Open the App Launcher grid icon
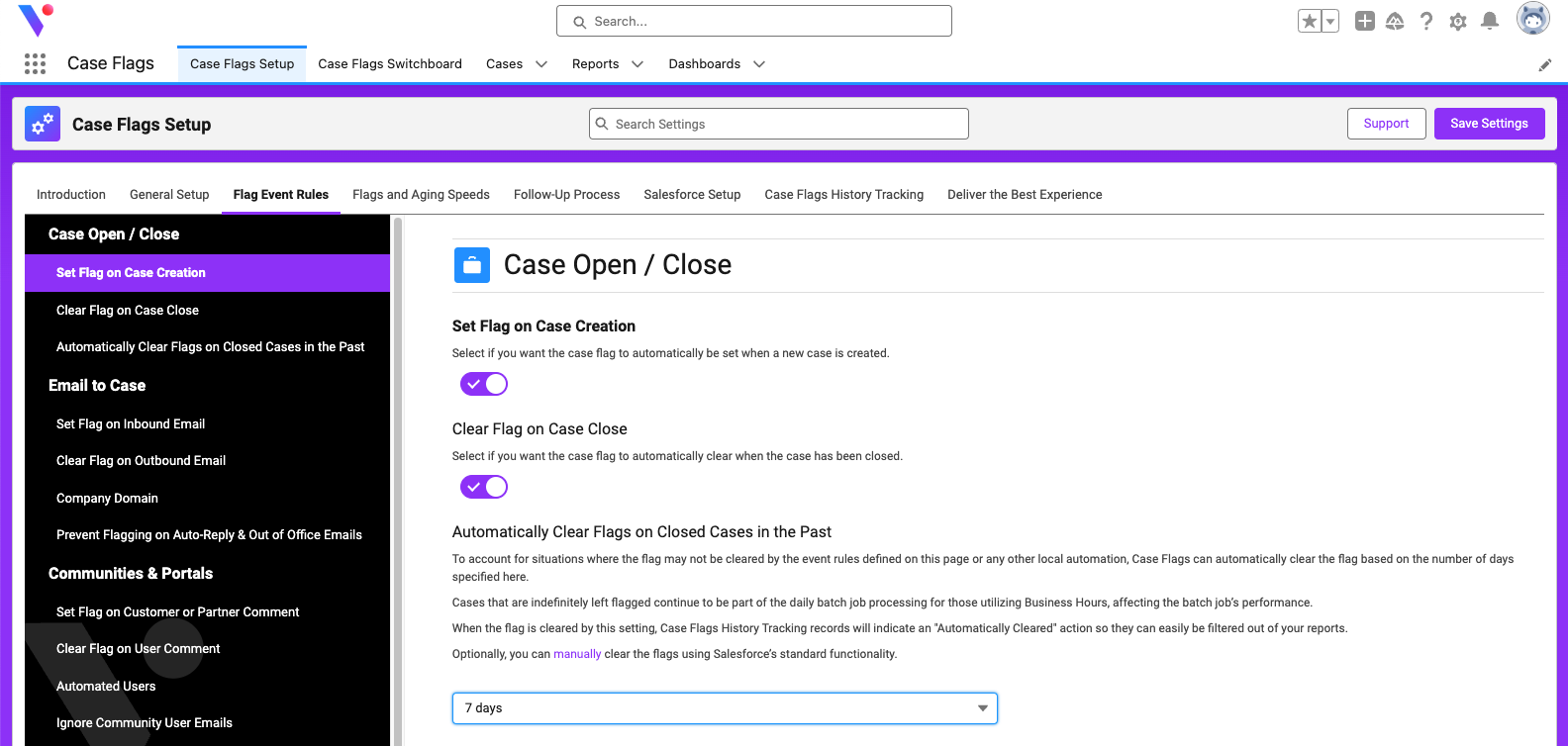Viewport: 1568px width, 746px height. 35,64
